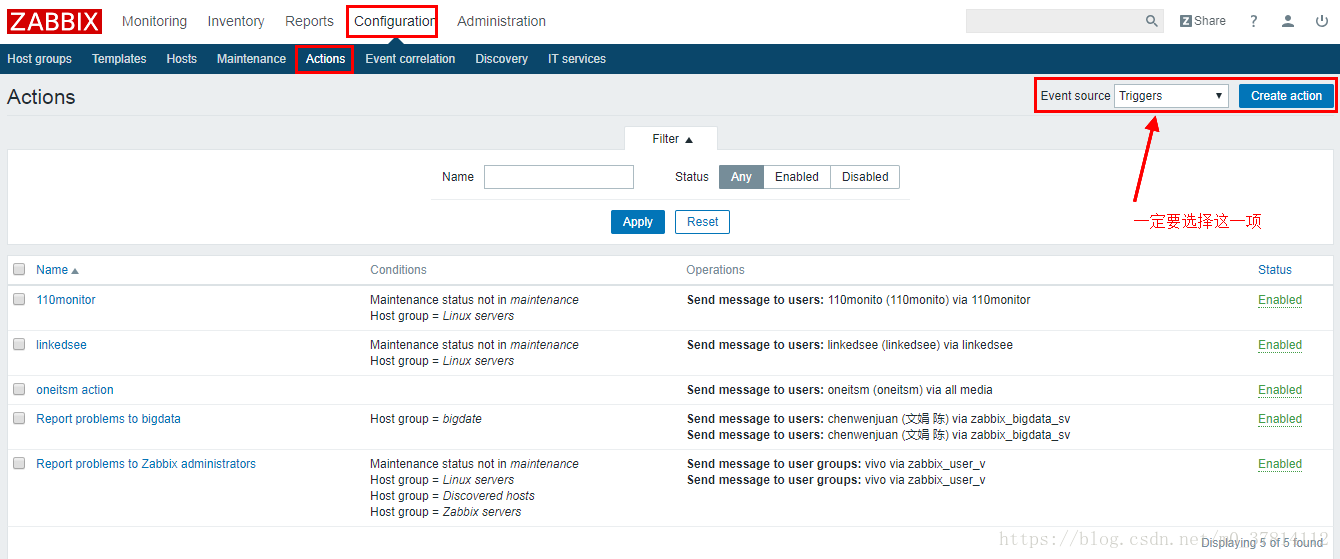Click 'Host group = Discovered hosts' condition
Image resolution: width=1340 pixels, height=559 pixels.
pos(452,496)
